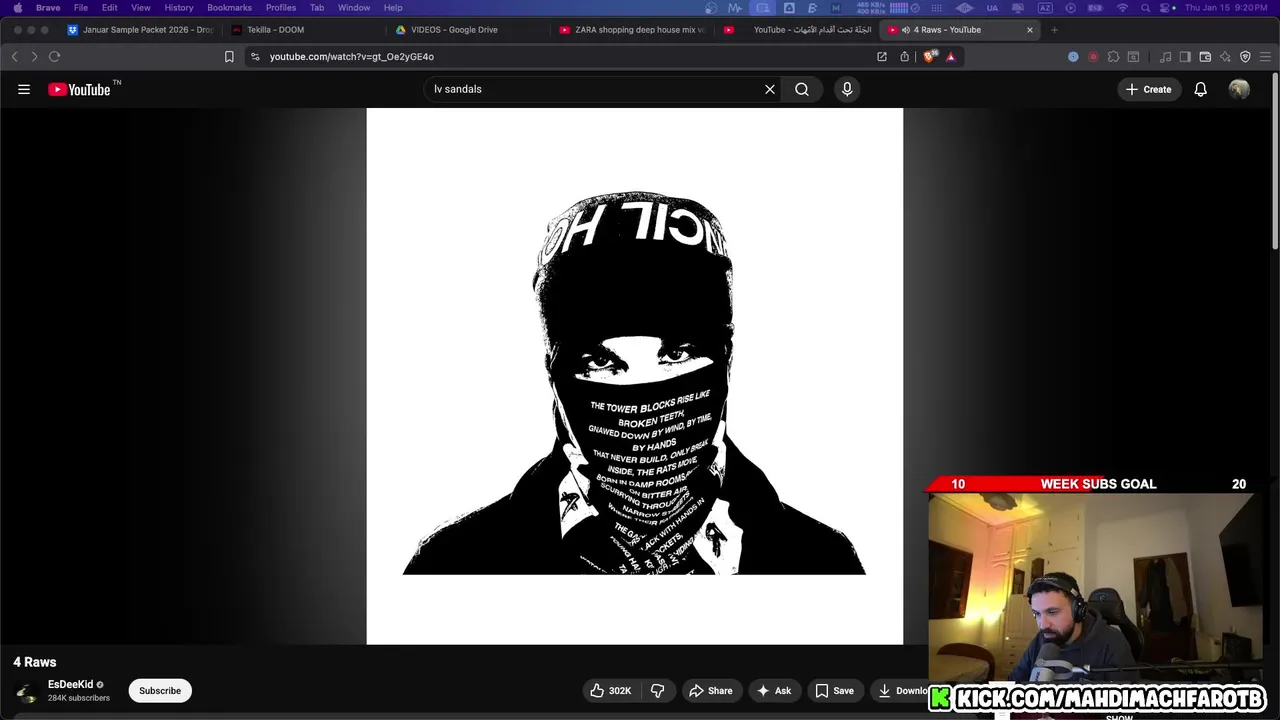Open Wi-Fi status menu

[1122, 8]
